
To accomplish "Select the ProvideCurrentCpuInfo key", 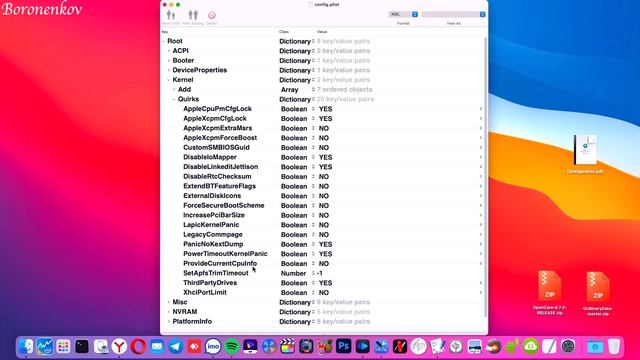I will point(220,264).
